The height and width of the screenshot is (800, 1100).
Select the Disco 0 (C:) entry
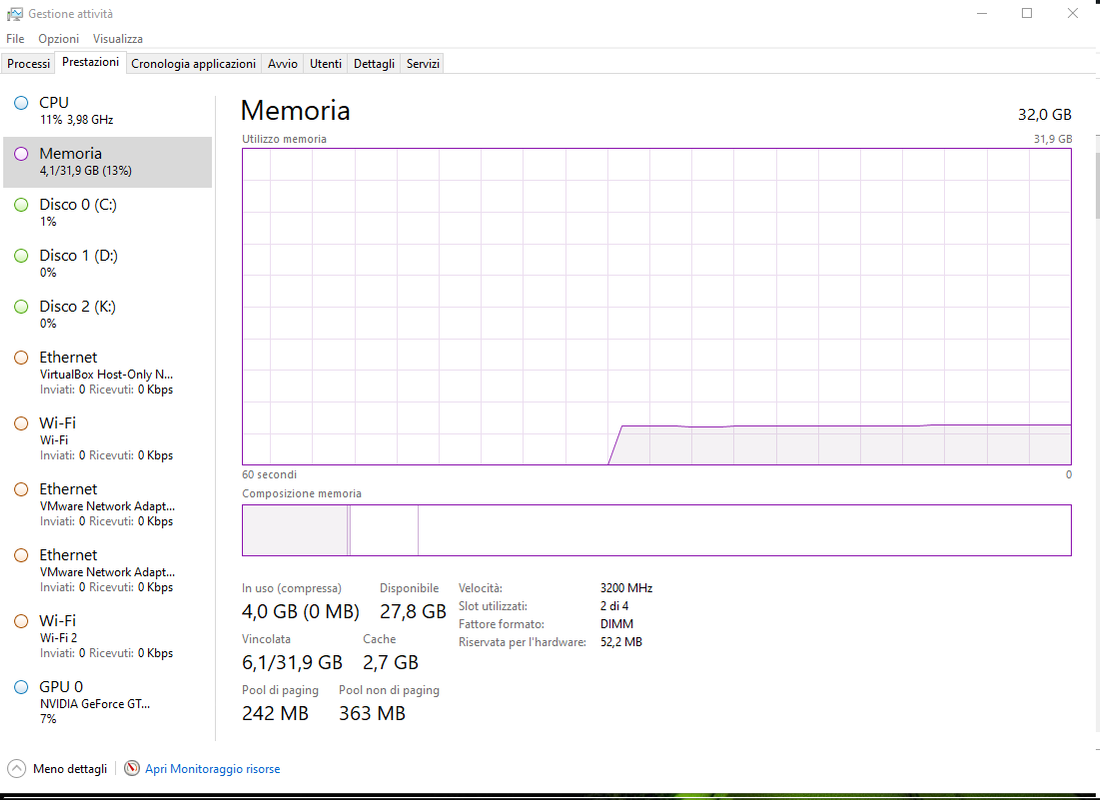tap(107, 213)
